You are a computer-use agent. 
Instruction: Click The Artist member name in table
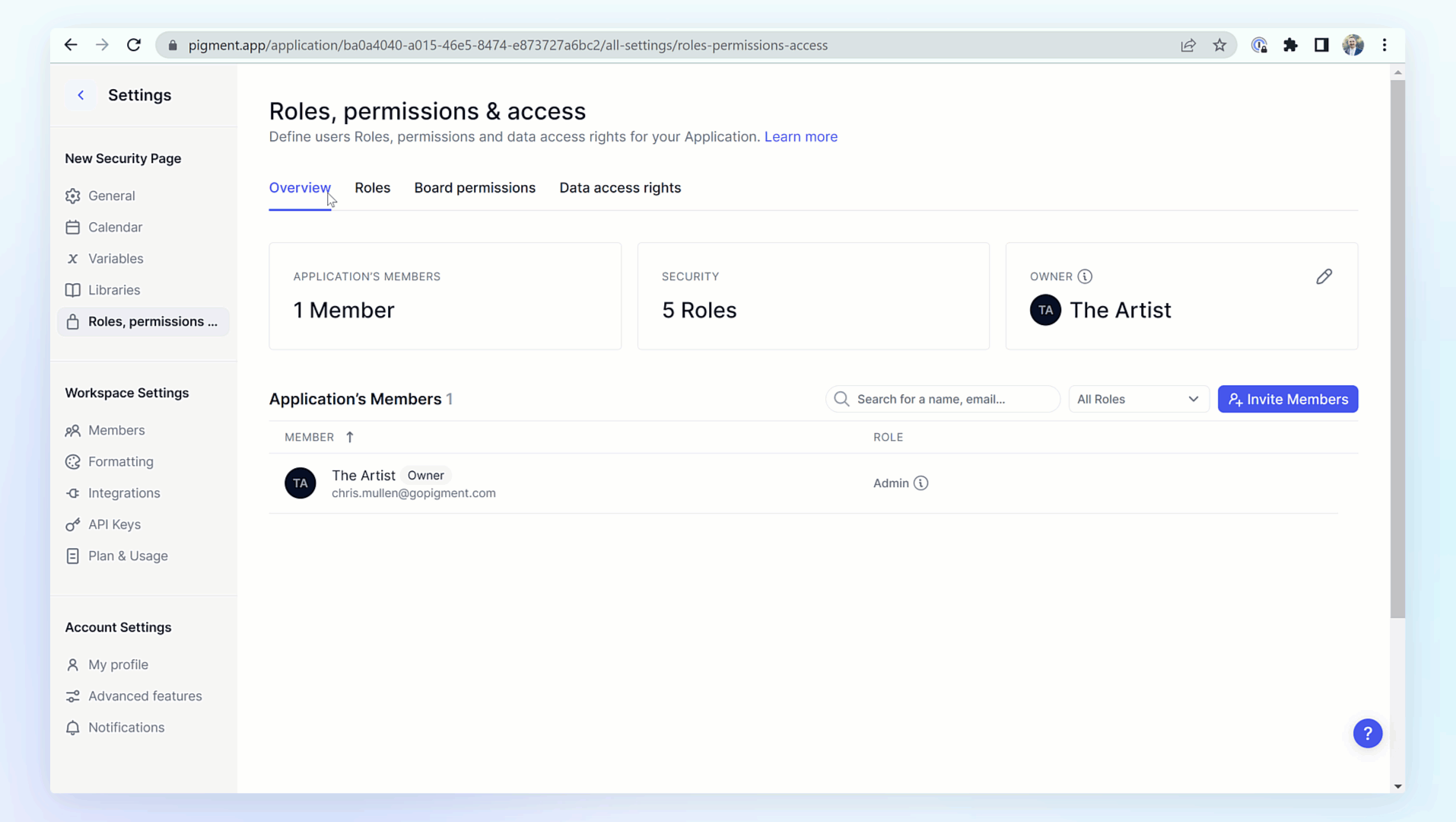tap(364, 476)
